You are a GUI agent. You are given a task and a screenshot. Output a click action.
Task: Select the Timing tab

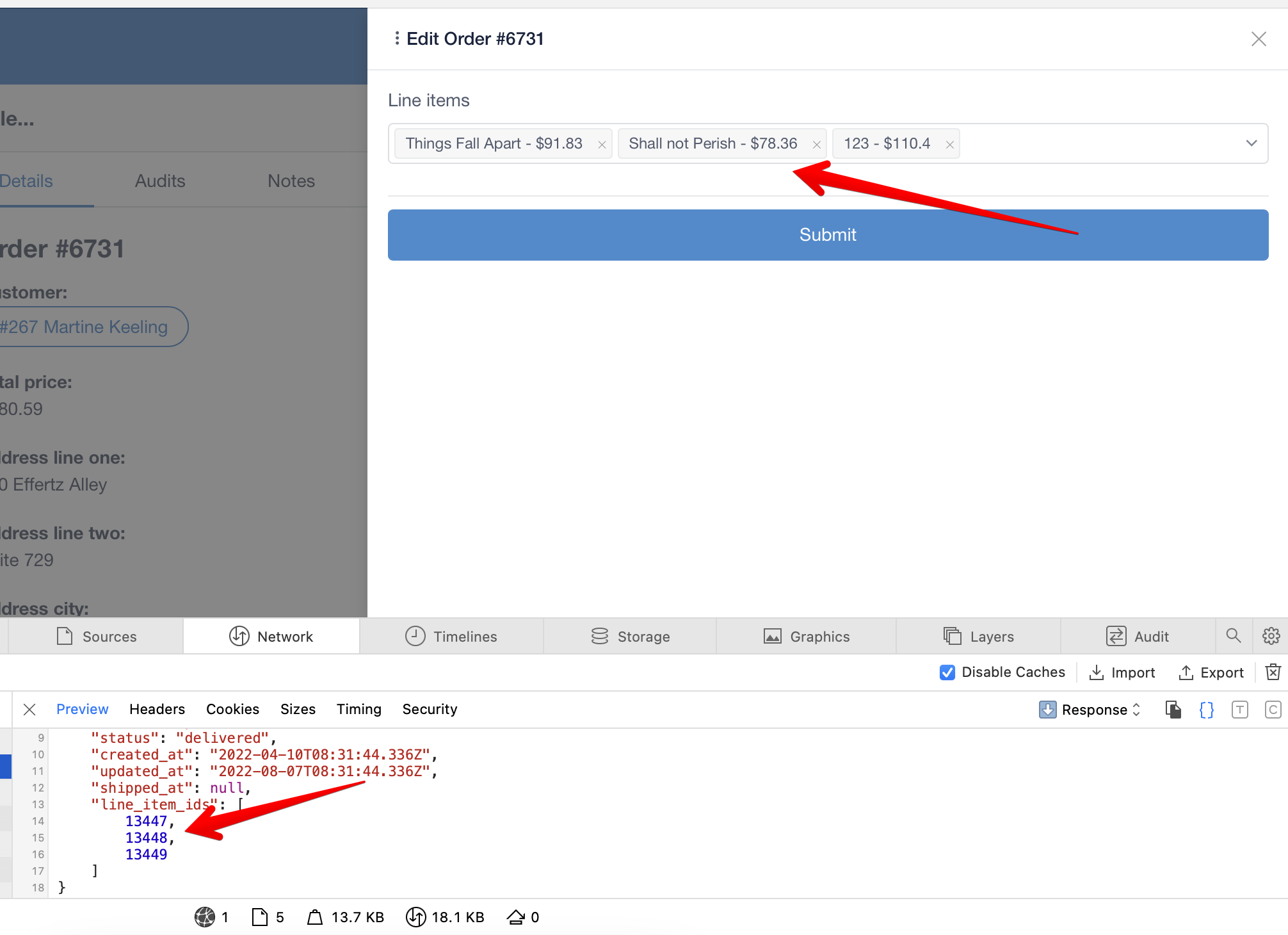coord(358,709)
